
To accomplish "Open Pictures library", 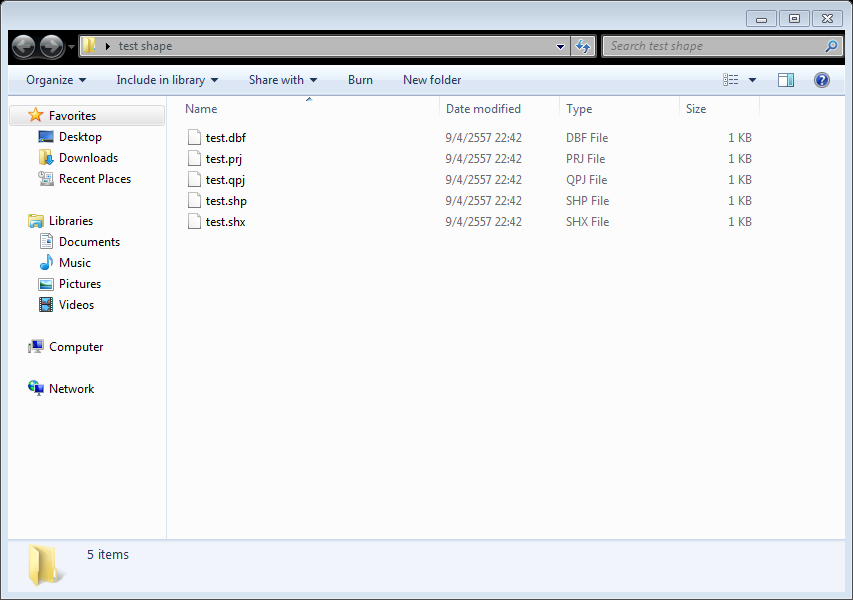I will click(x=79, y=284).
